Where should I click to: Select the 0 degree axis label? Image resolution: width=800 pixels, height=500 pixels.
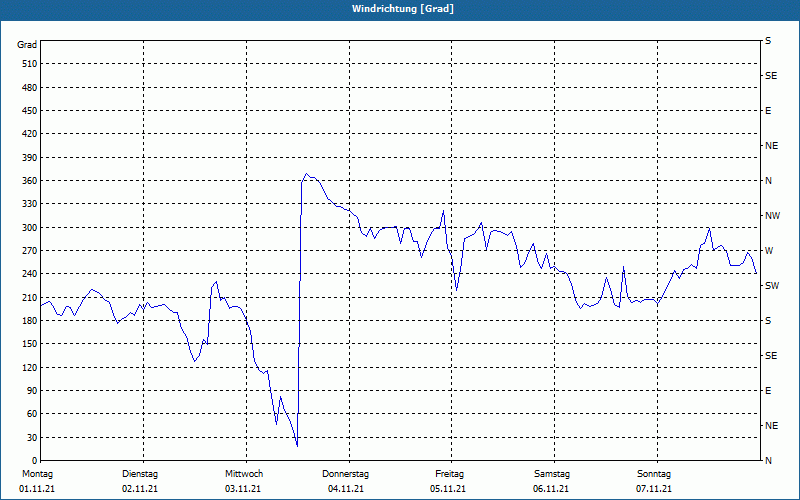coord(34,461)
